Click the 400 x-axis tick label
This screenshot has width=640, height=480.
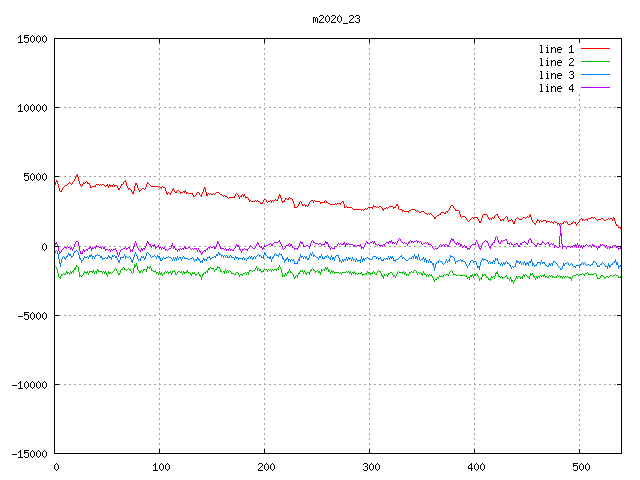click(x=475, y=467)
